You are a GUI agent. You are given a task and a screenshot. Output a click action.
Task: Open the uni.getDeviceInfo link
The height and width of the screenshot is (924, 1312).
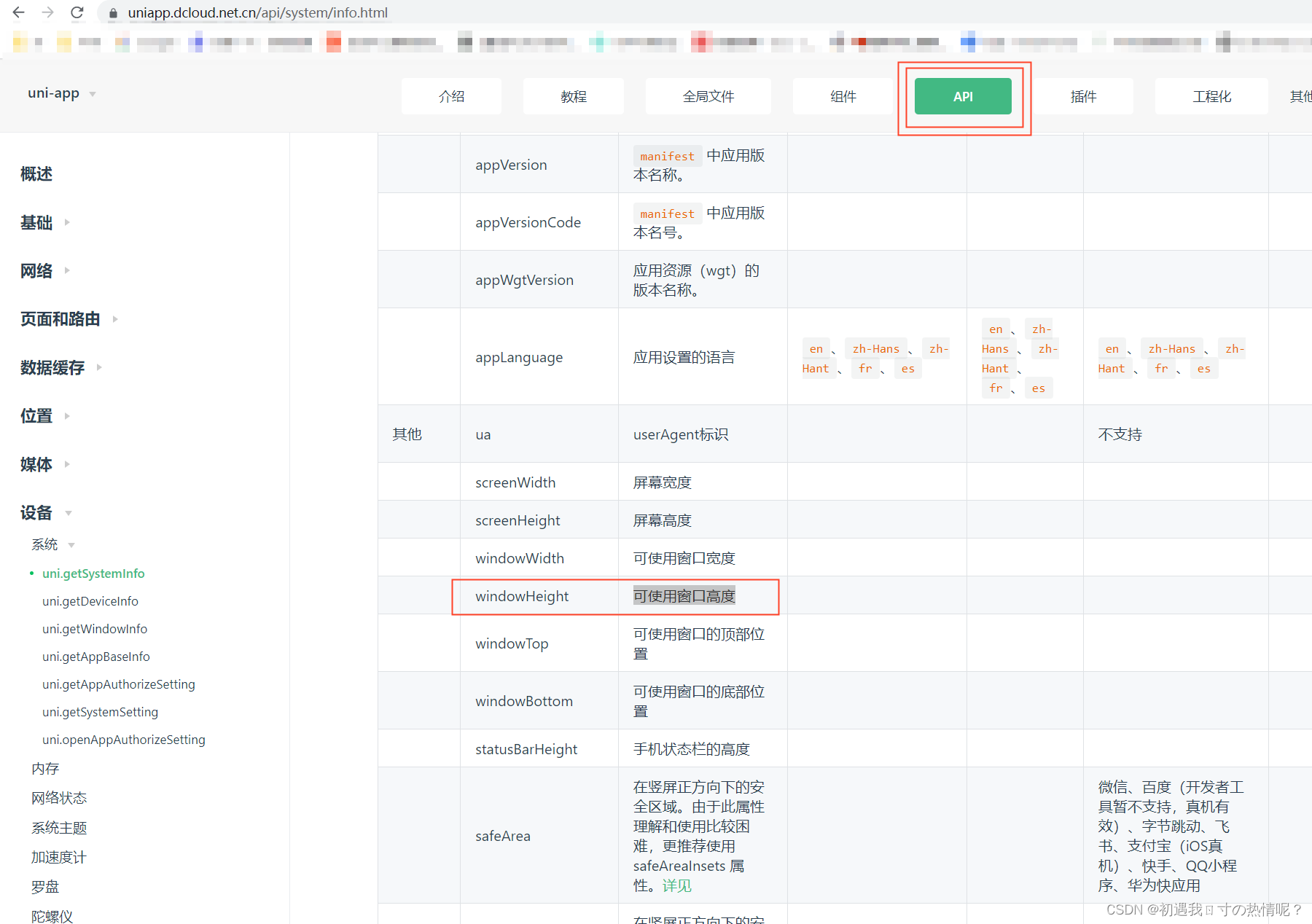(x=90, y=601)
